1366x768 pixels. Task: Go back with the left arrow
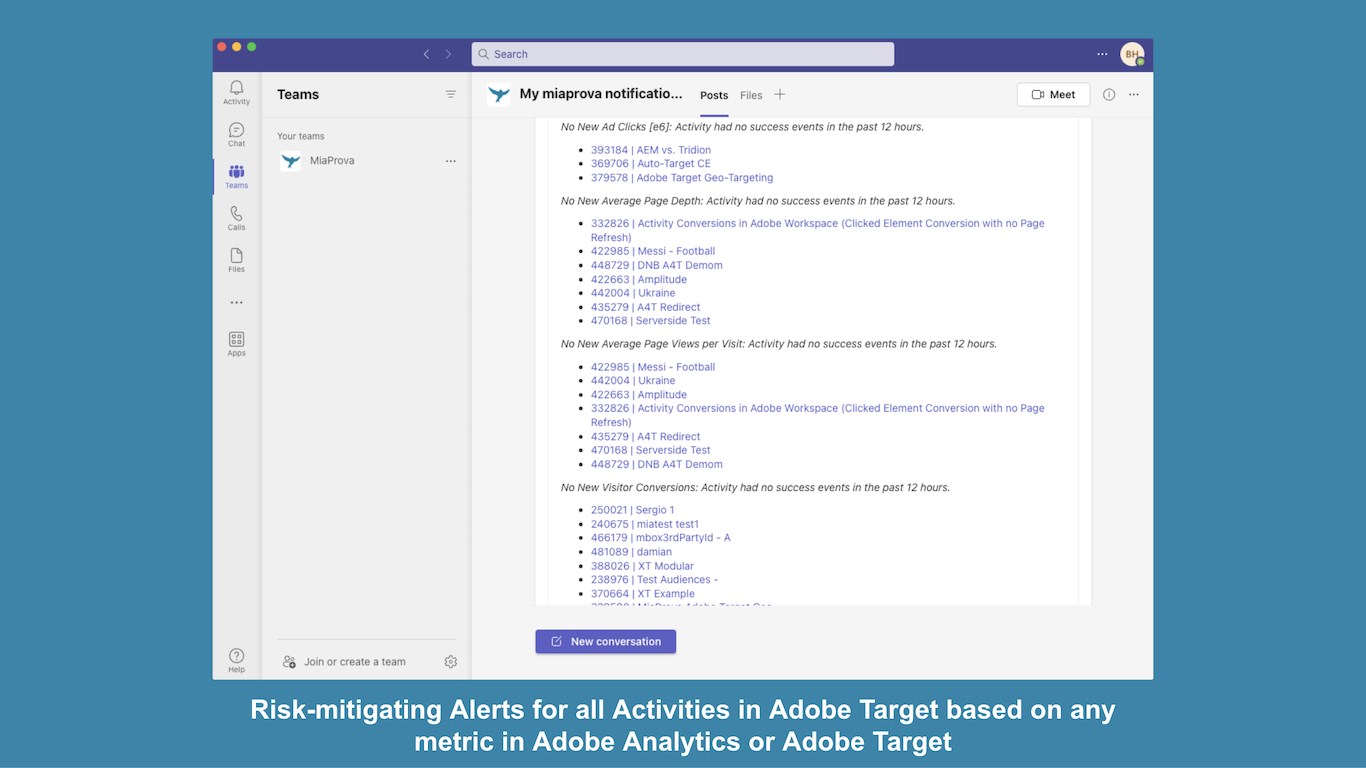[426, 54]
